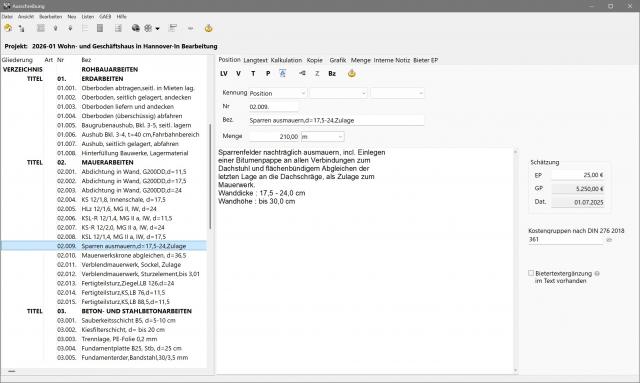Click the yellow icon right of Bz
Image resolution: width=640 pixels, height=383 pixels.
tap(351, 73)
